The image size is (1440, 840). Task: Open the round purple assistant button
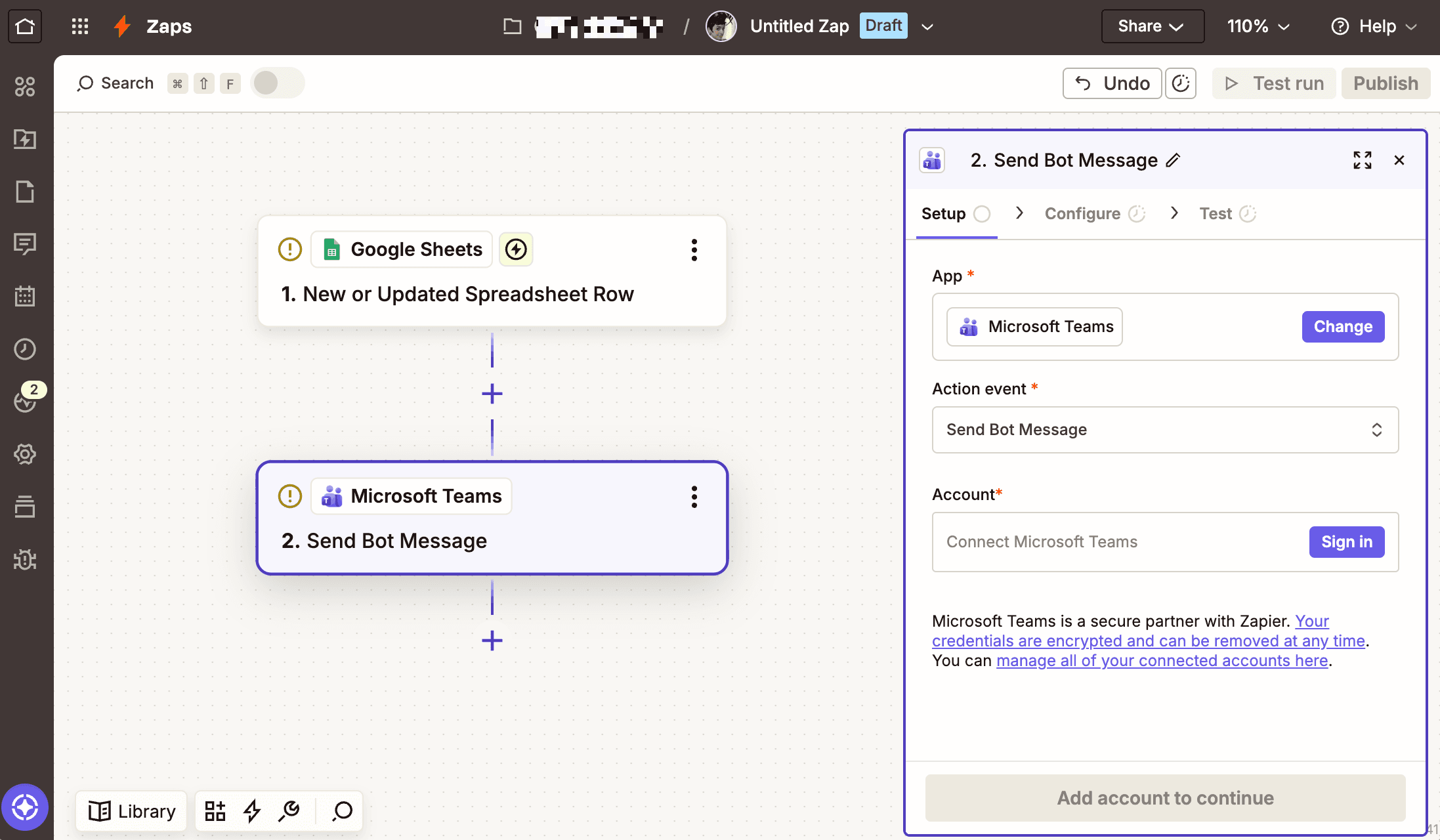(25, 807)
